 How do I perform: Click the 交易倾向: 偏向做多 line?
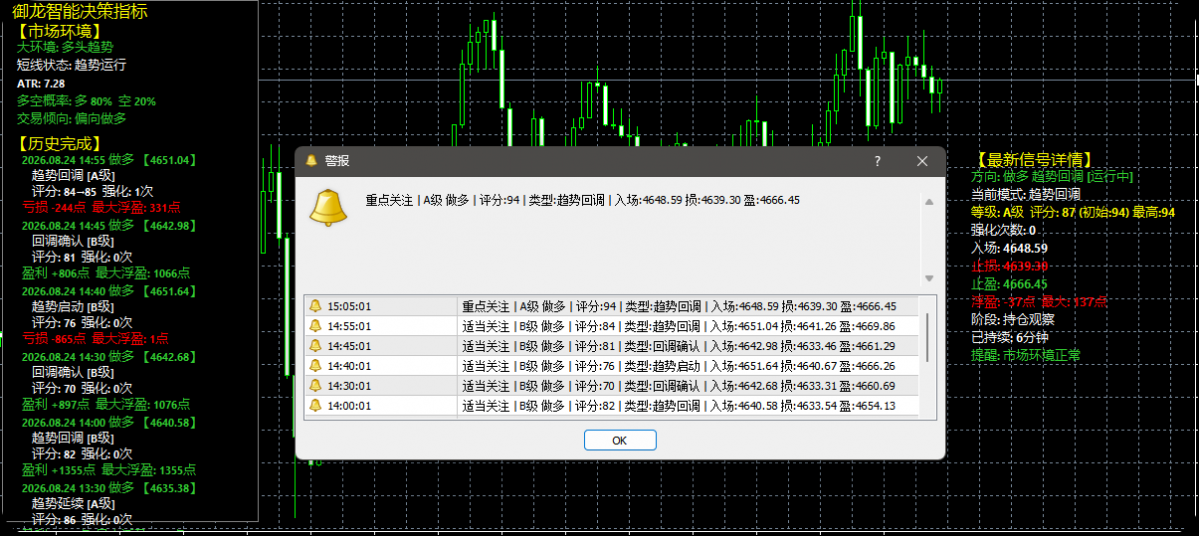pos(71,119)
